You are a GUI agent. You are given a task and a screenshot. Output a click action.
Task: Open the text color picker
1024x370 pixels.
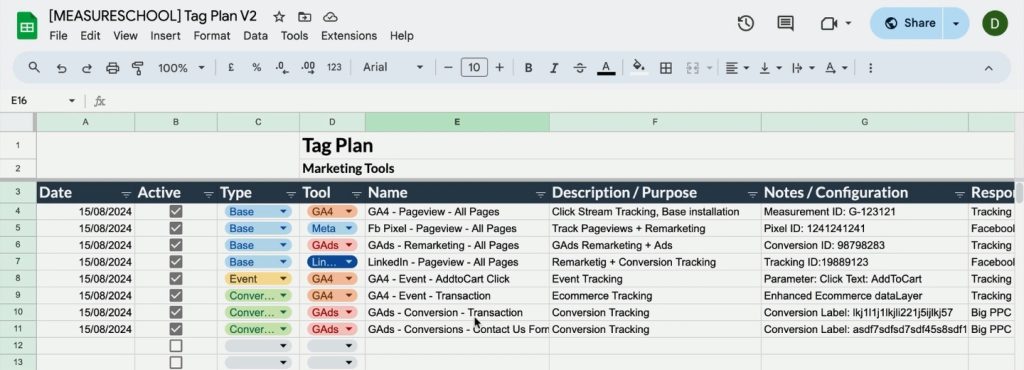[606, 68]
